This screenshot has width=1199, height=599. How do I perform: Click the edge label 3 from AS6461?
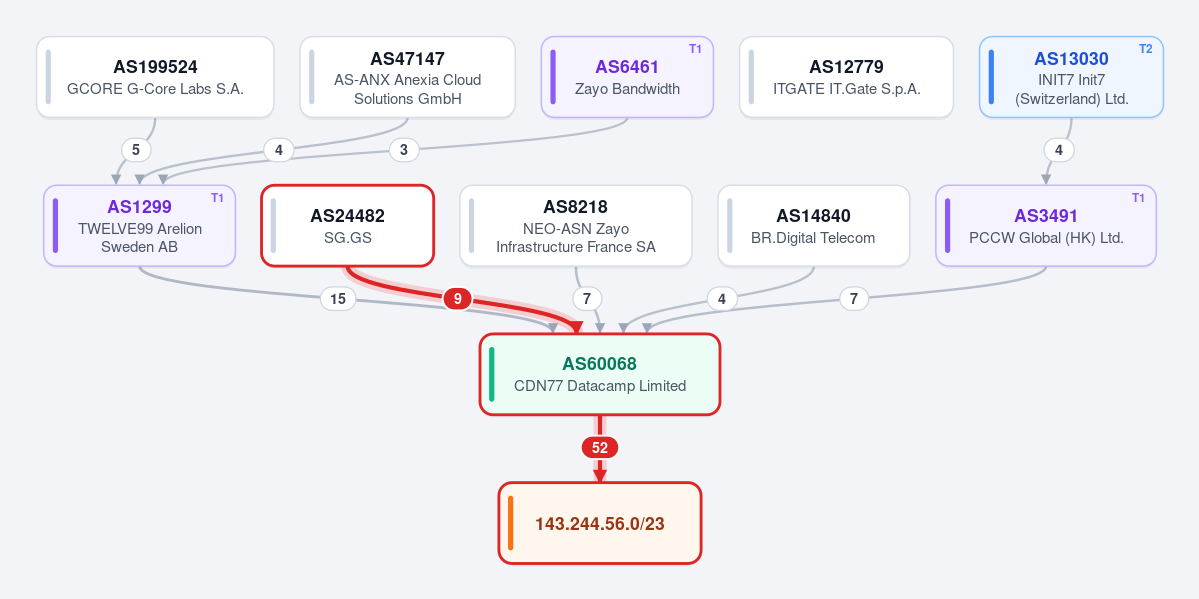(404, 150)
